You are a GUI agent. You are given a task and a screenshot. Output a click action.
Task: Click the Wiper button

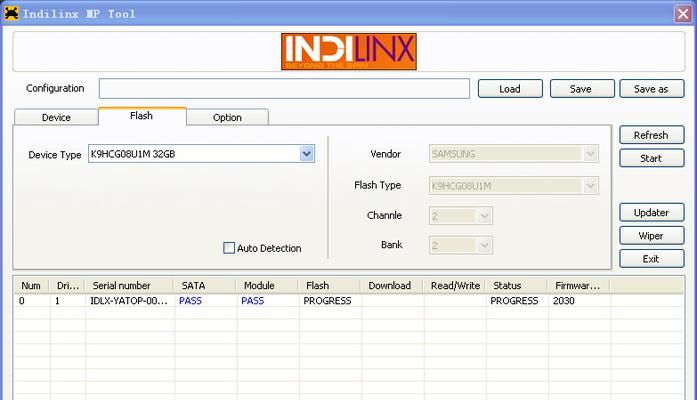(x=651, y=236)
